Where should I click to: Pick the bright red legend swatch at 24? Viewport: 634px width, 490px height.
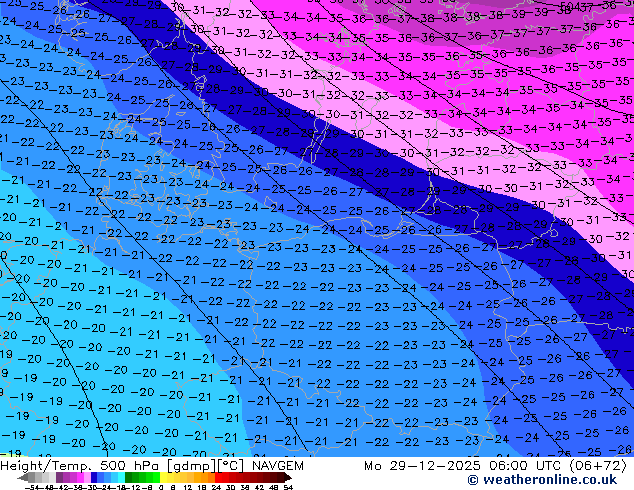point(218,478)
